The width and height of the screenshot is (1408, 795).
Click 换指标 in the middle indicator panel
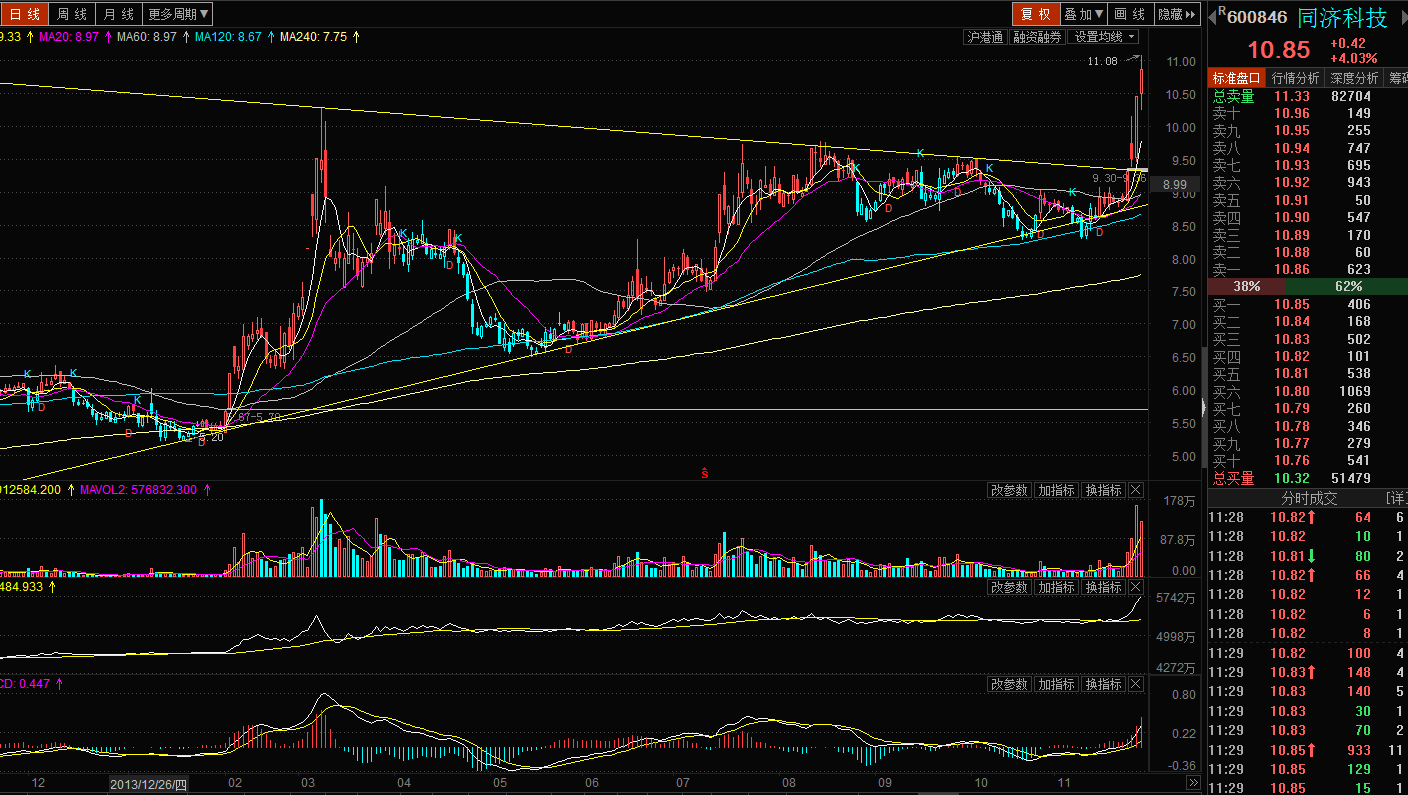pos(1104,587)
